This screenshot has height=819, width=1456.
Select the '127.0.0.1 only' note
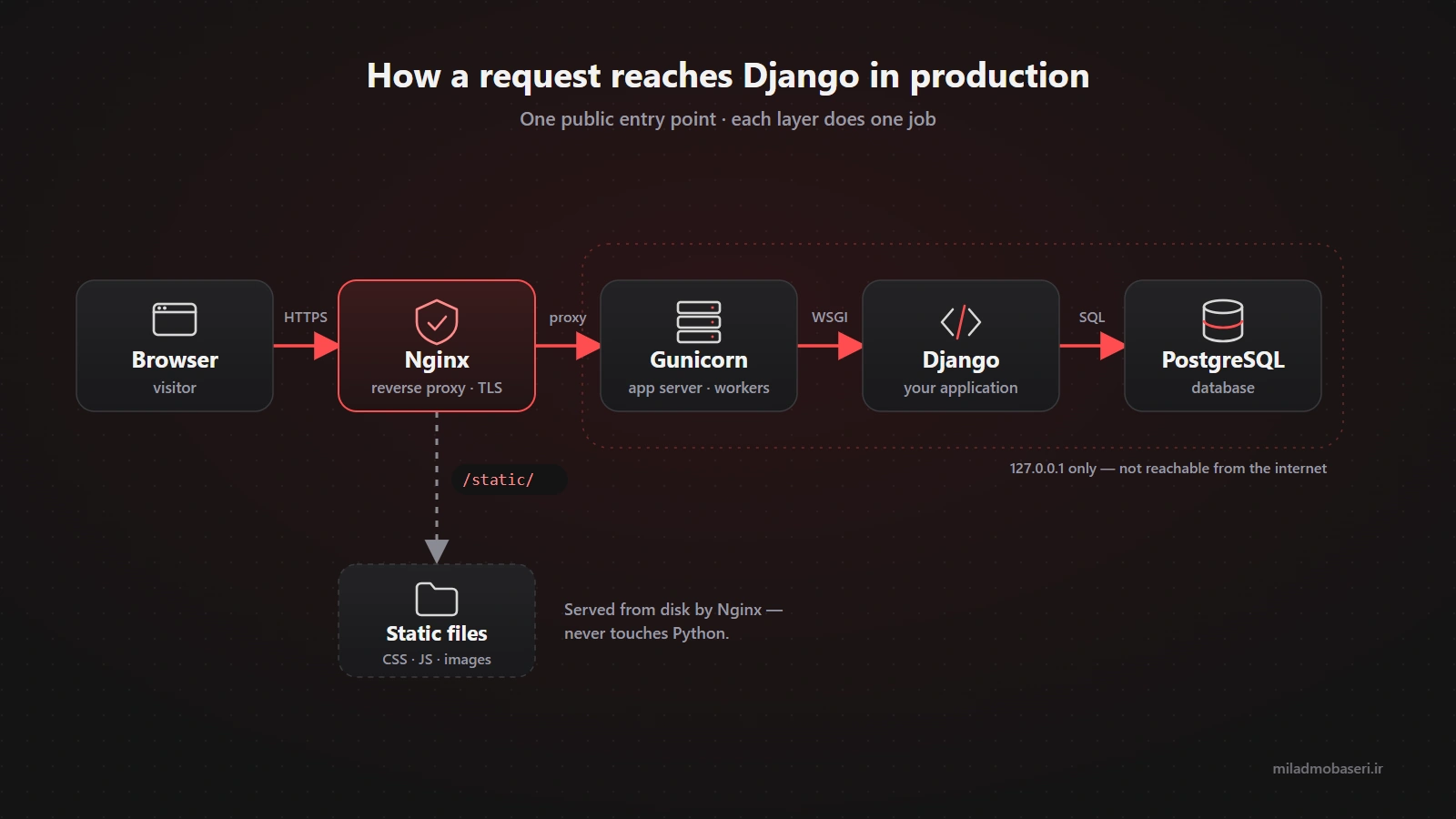tap(1053, 469)
